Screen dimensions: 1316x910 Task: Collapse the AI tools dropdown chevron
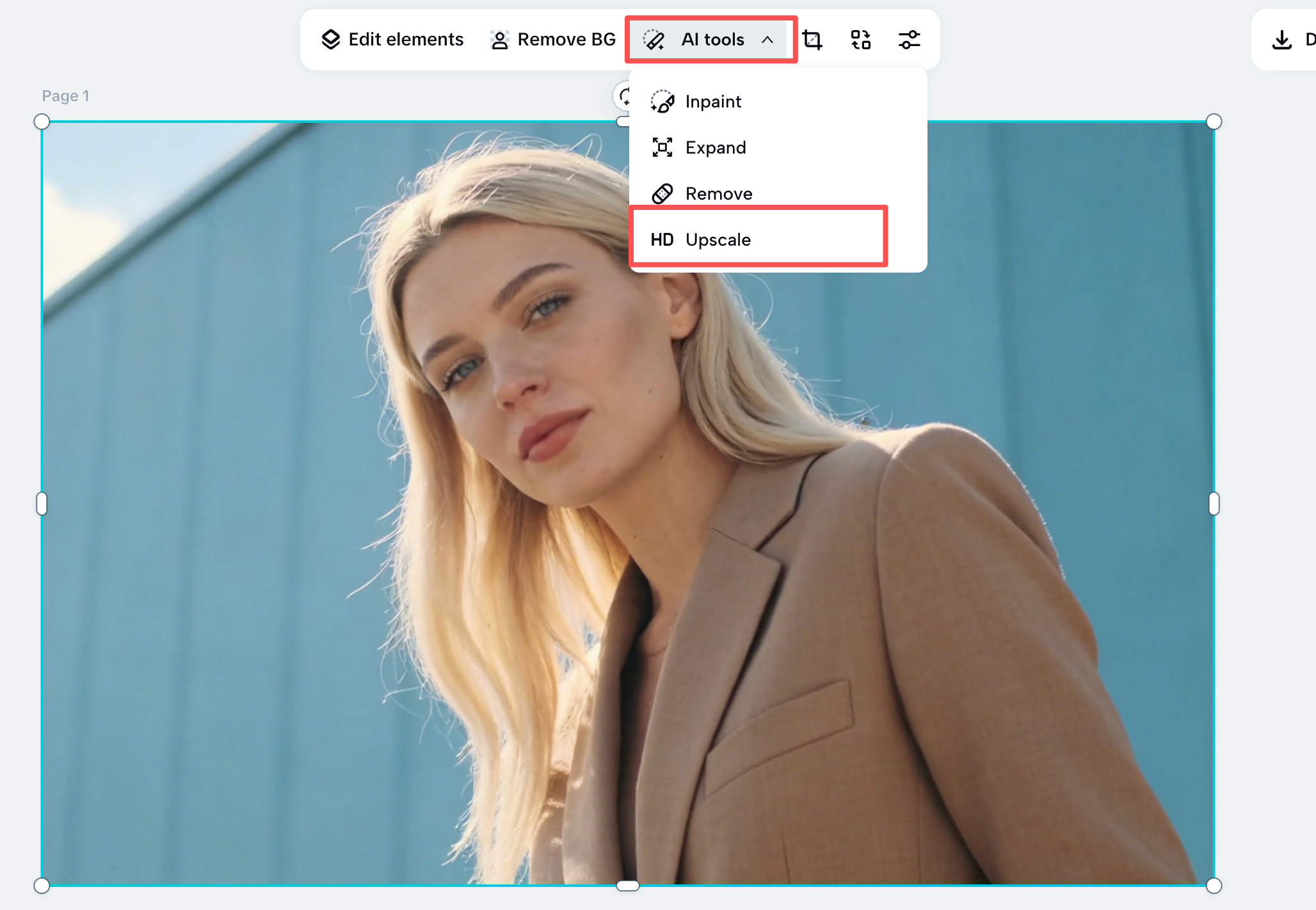tap(767, 40)
